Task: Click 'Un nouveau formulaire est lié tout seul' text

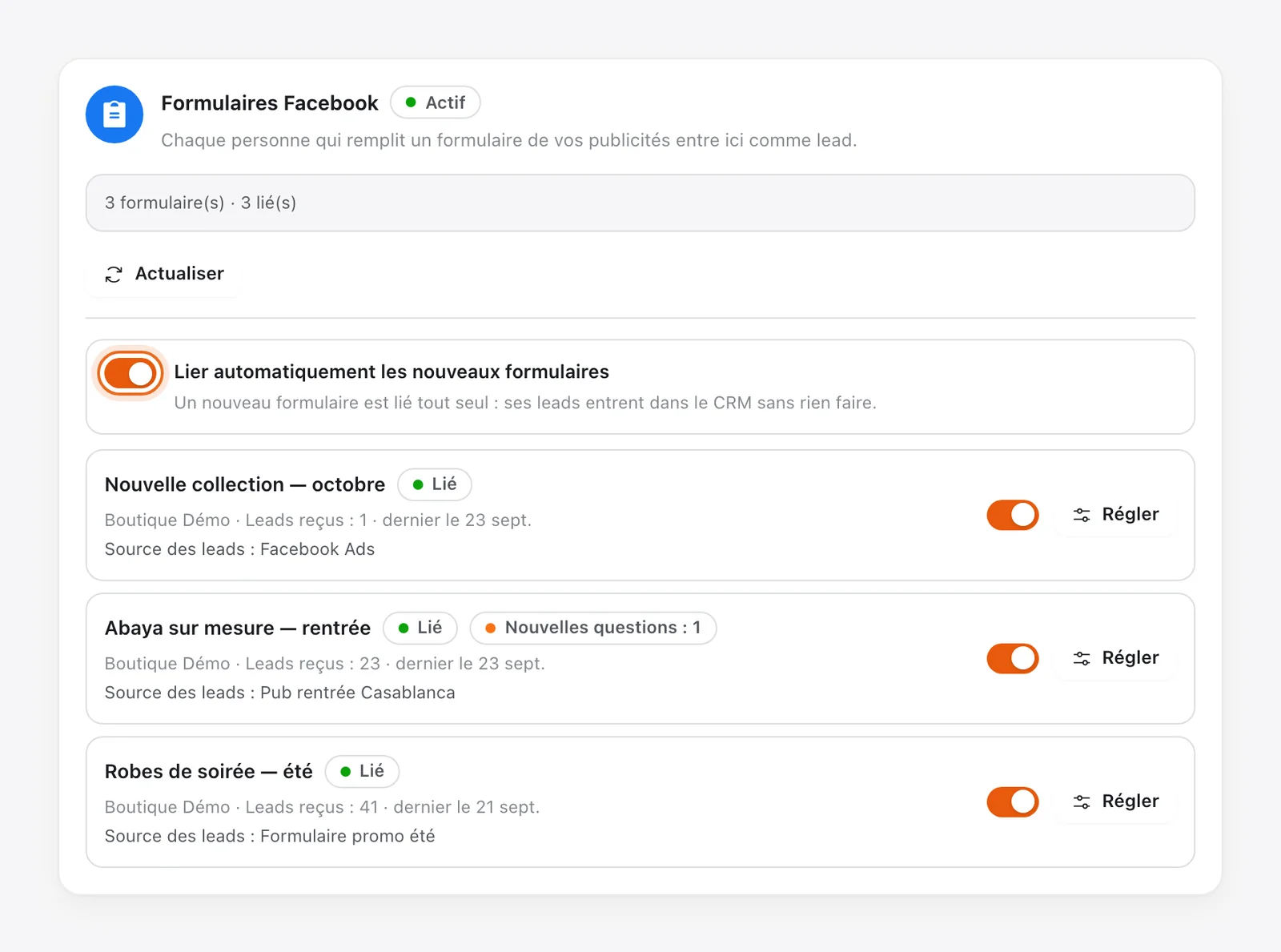Action: [x=525, y=403]
